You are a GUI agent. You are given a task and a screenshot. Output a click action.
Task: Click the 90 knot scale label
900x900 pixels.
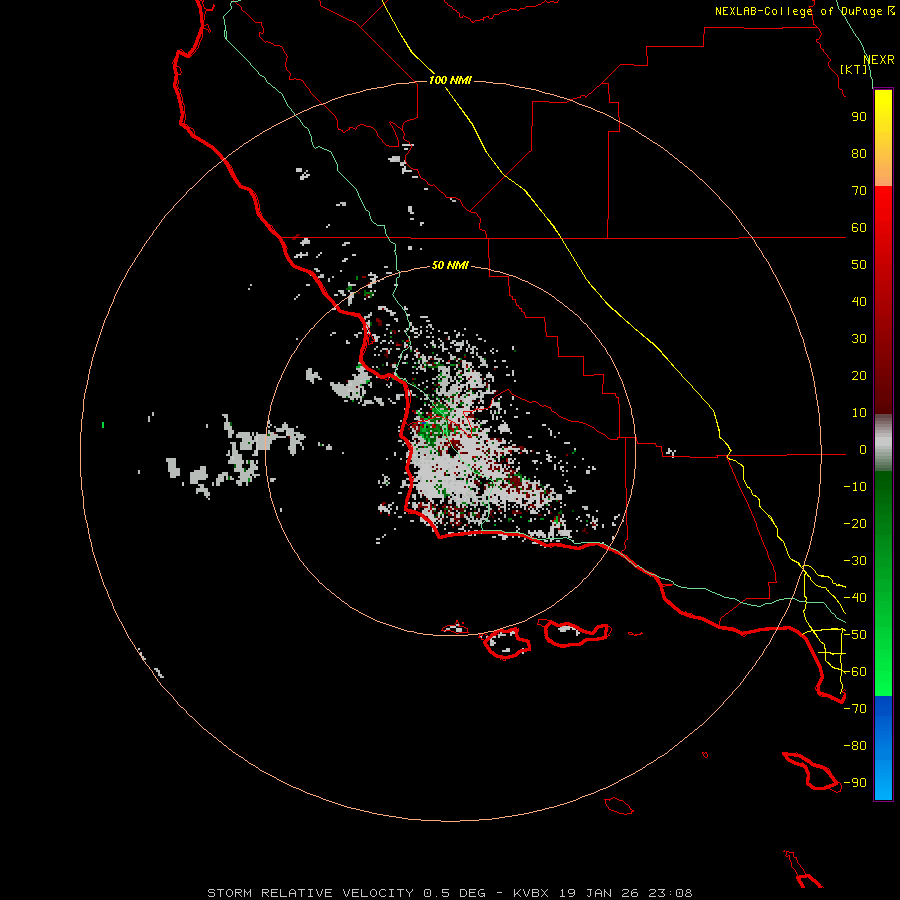(859, 117)
